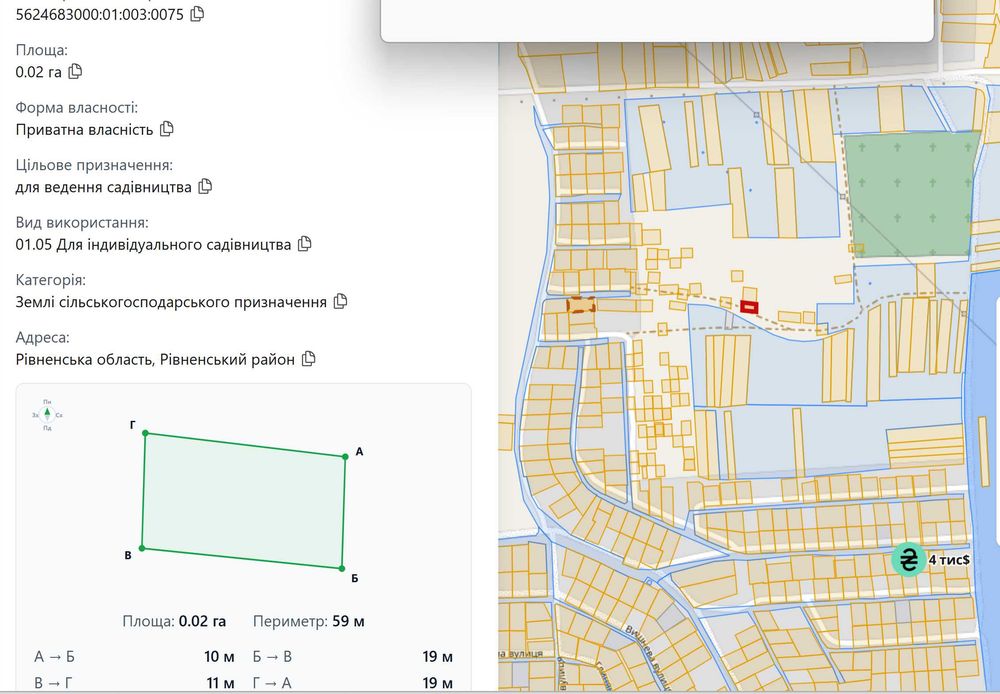Copy the Рівненська область address
This screenshot has width=1000, height=694.
pyautogui.click(x=309, y=358)
